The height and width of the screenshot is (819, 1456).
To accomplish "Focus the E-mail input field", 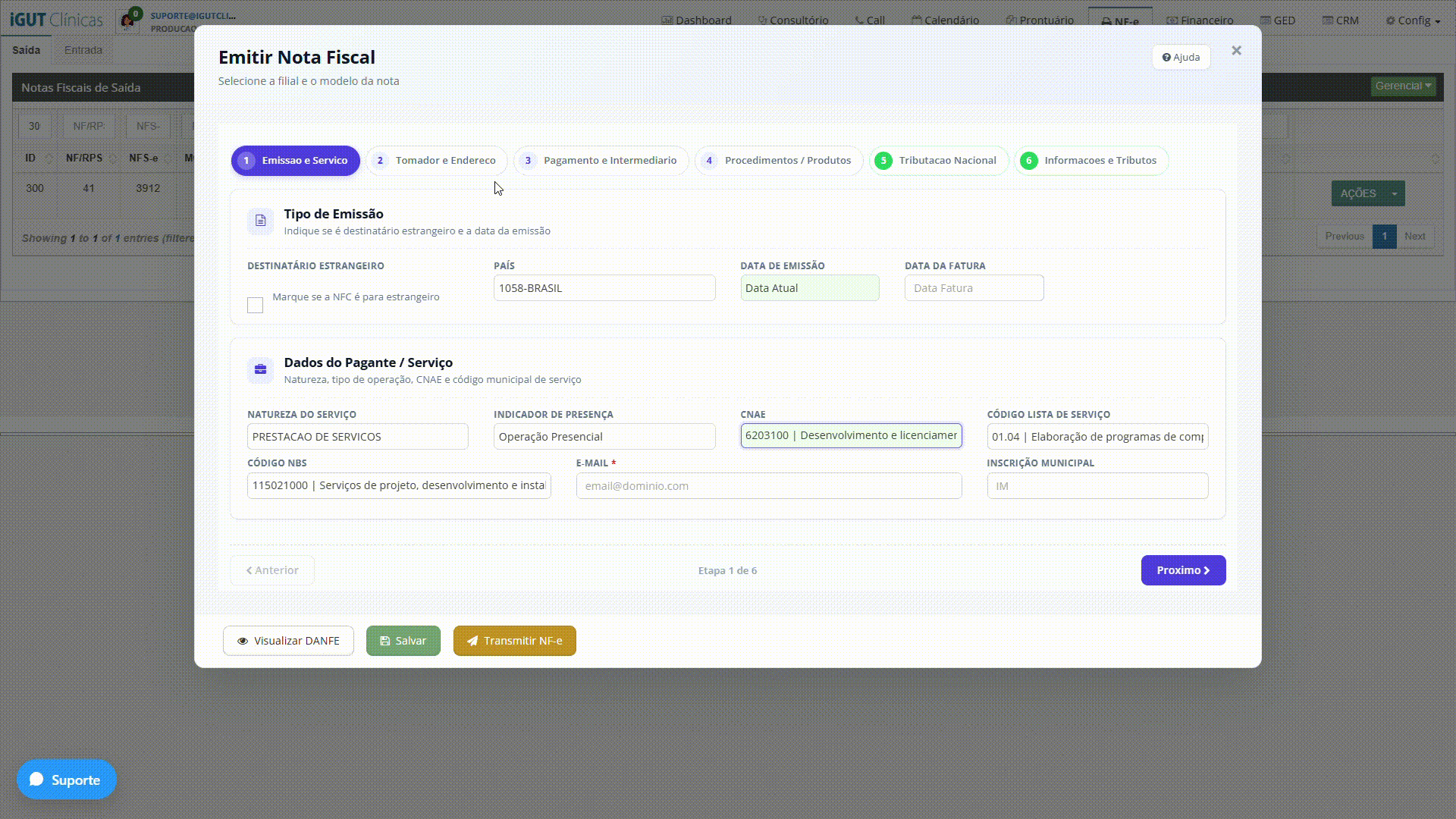I will (769, 486).
